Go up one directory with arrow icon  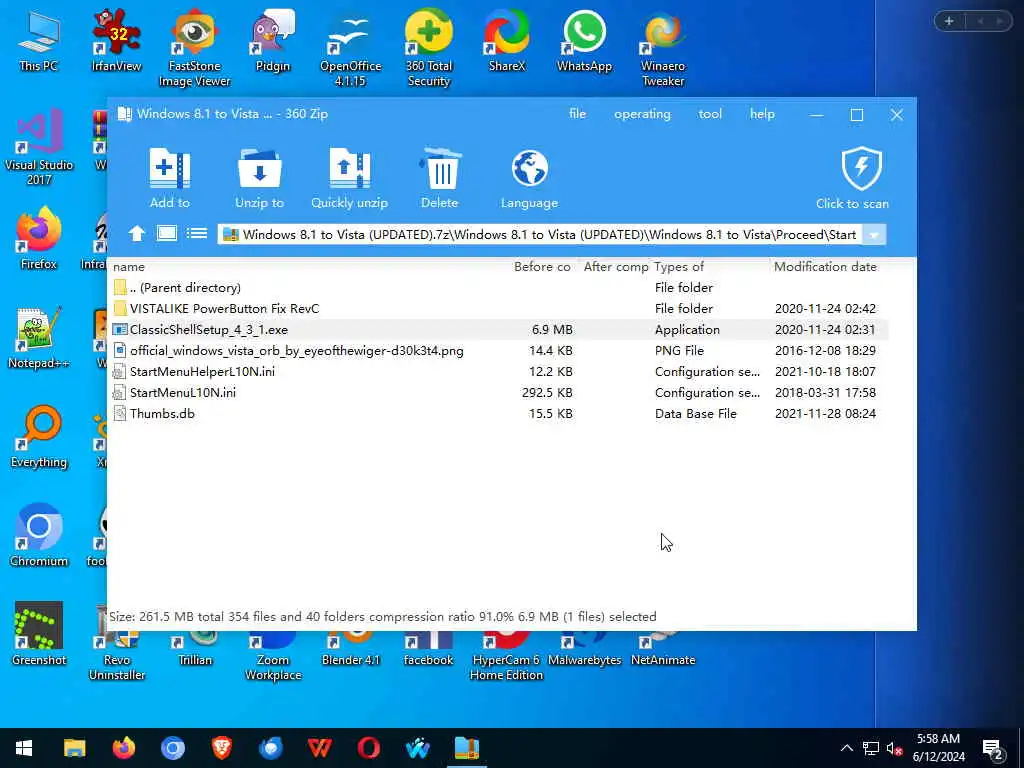pyautogui.click(x=136, y=234)
